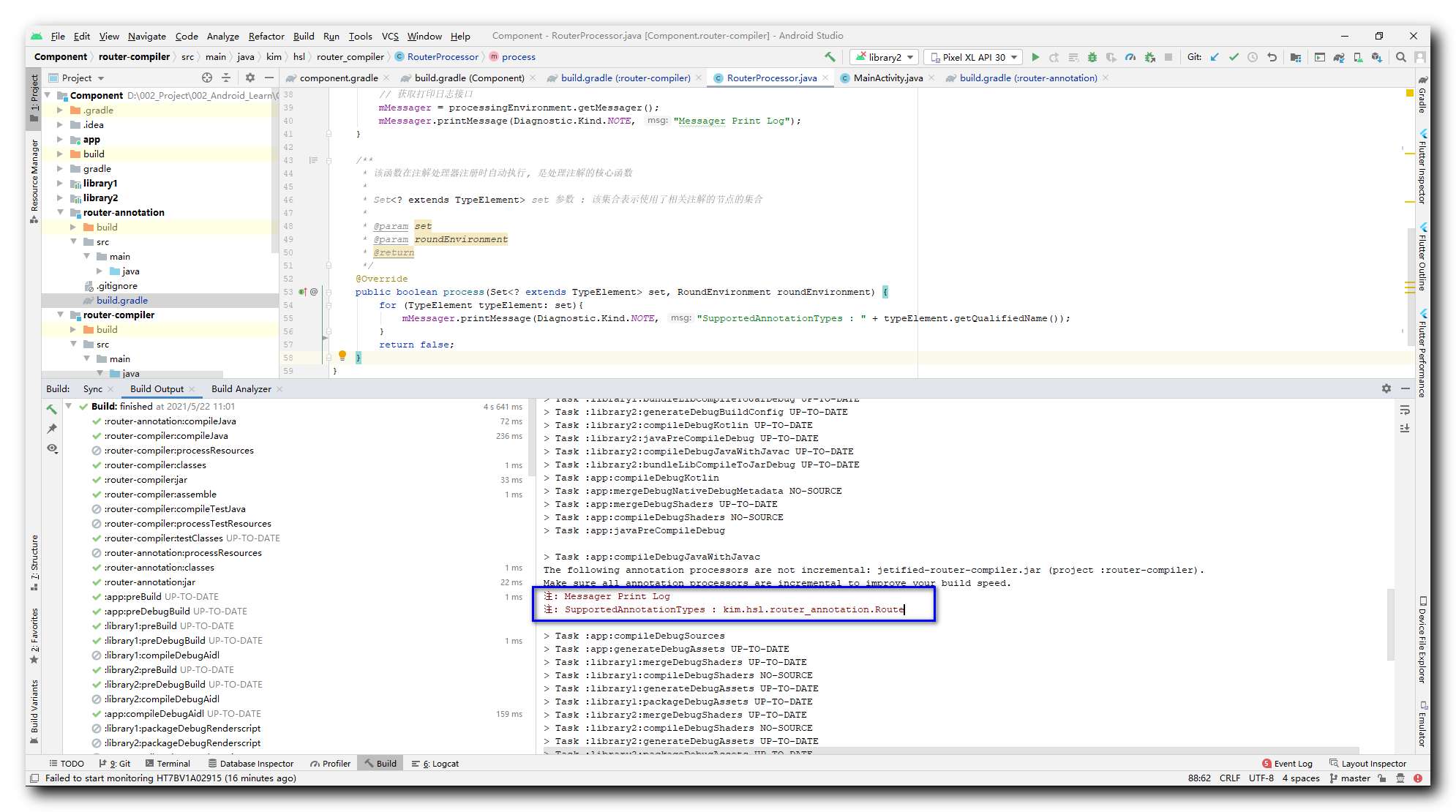Toggle the eye view filter in Build panel
1456x812 pixels.
tap(52, 448)
